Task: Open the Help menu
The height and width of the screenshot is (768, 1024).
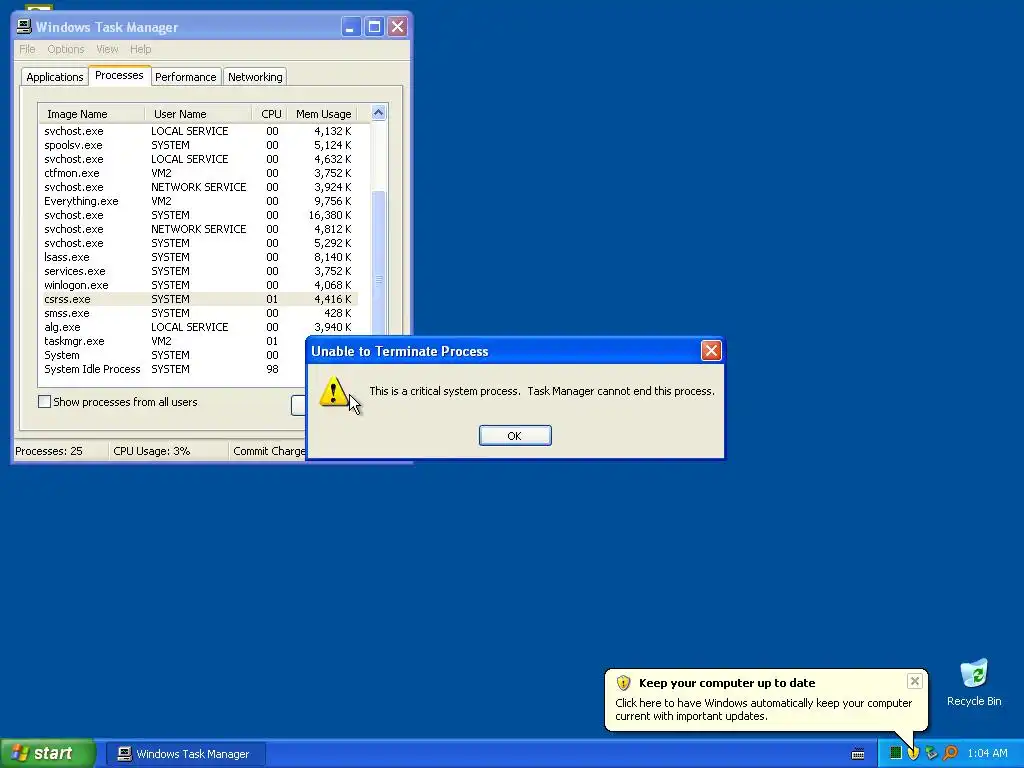Action: (x=140, y=49)
